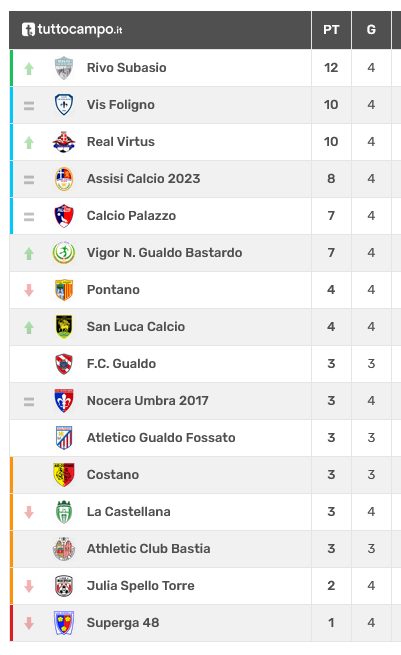This screenshot has width=401, height=655.
Task: Click the San Luca Calcio crest
Action: (64, 327)
